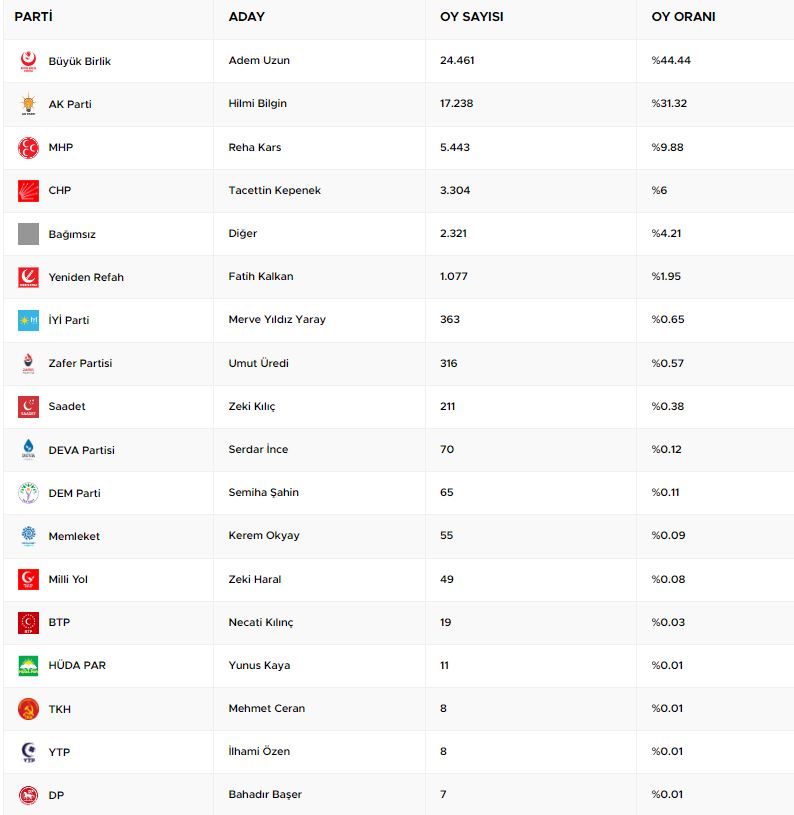
Task: Click the CHP six arrows logo
Action: coord(28,190)
